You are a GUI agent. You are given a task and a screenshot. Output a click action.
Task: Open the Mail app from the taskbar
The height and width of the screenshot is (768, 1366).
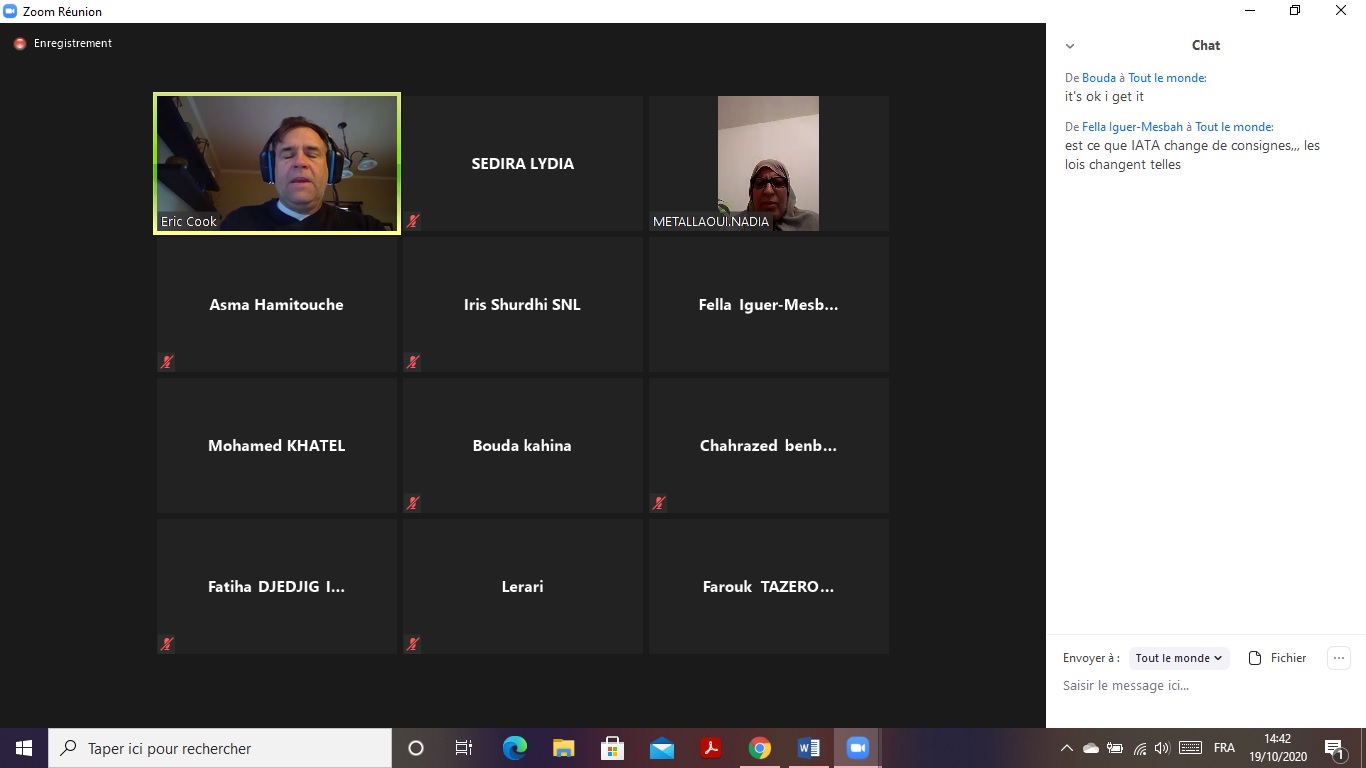pos(662,748)
